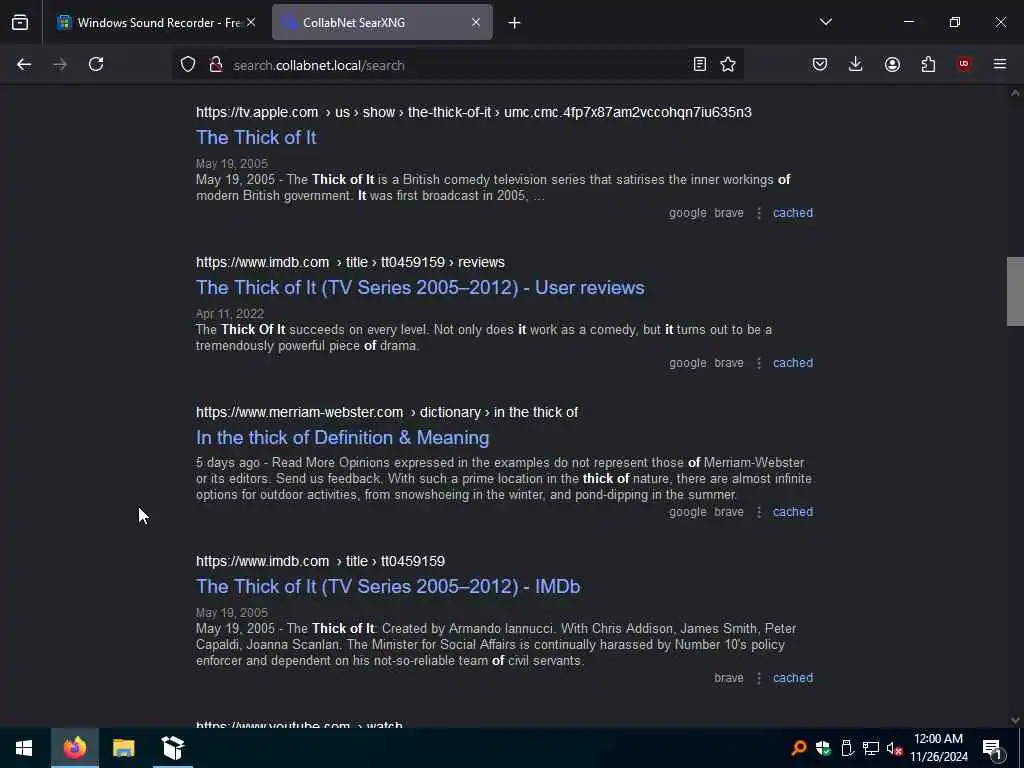Open the Pocket save icon
1024x768 pixels.
coord(820,64)
